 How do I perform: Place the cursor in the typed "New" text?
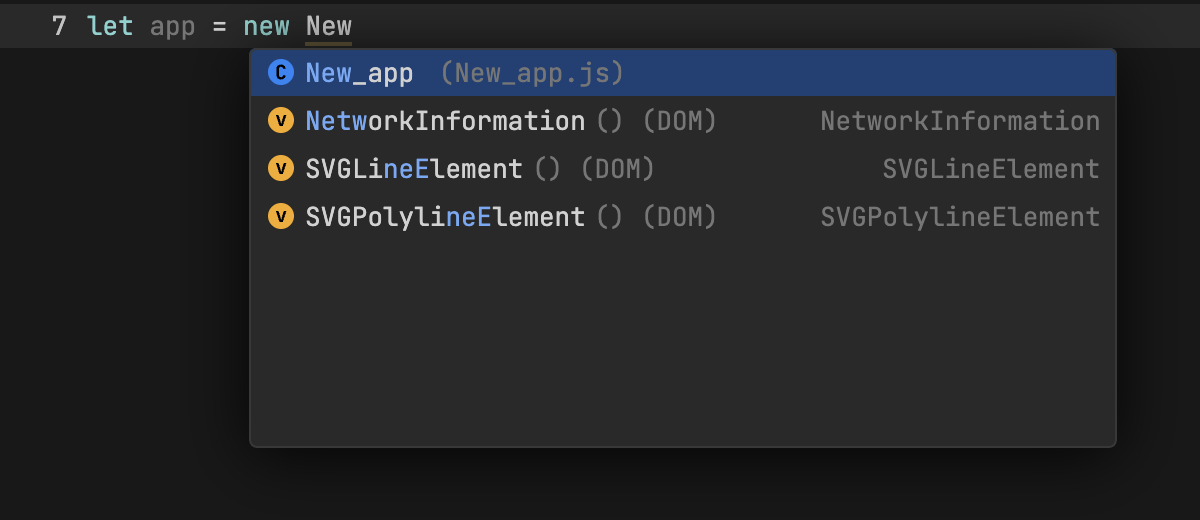[329, 26]
